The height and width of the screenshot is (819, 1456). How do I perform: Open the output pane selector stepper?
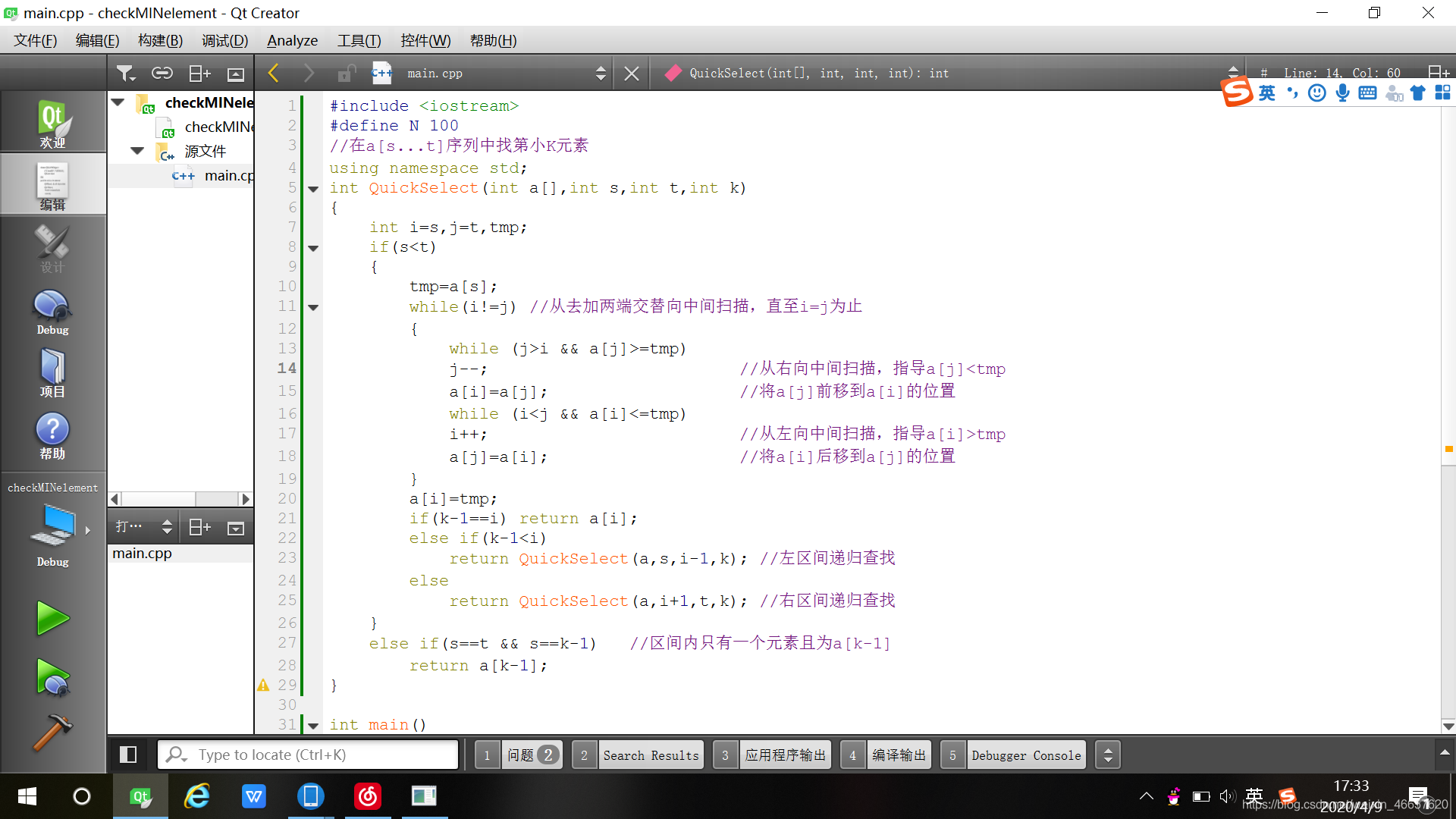(x=1108, y=755)
